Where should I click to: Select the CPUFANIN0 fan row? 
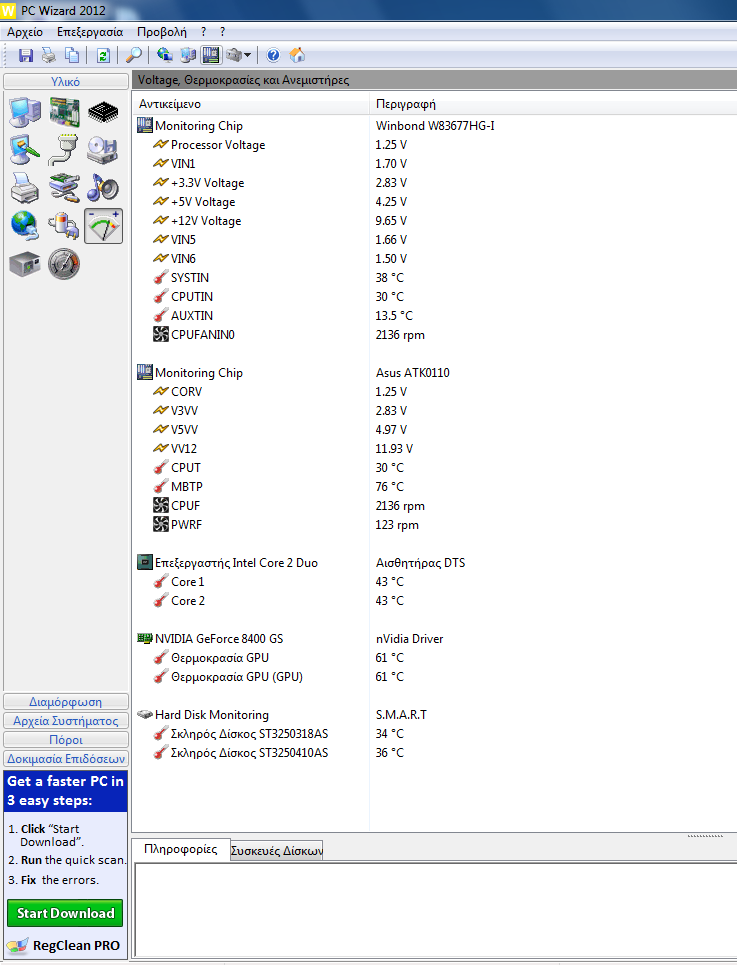click(x=434, y=335)
